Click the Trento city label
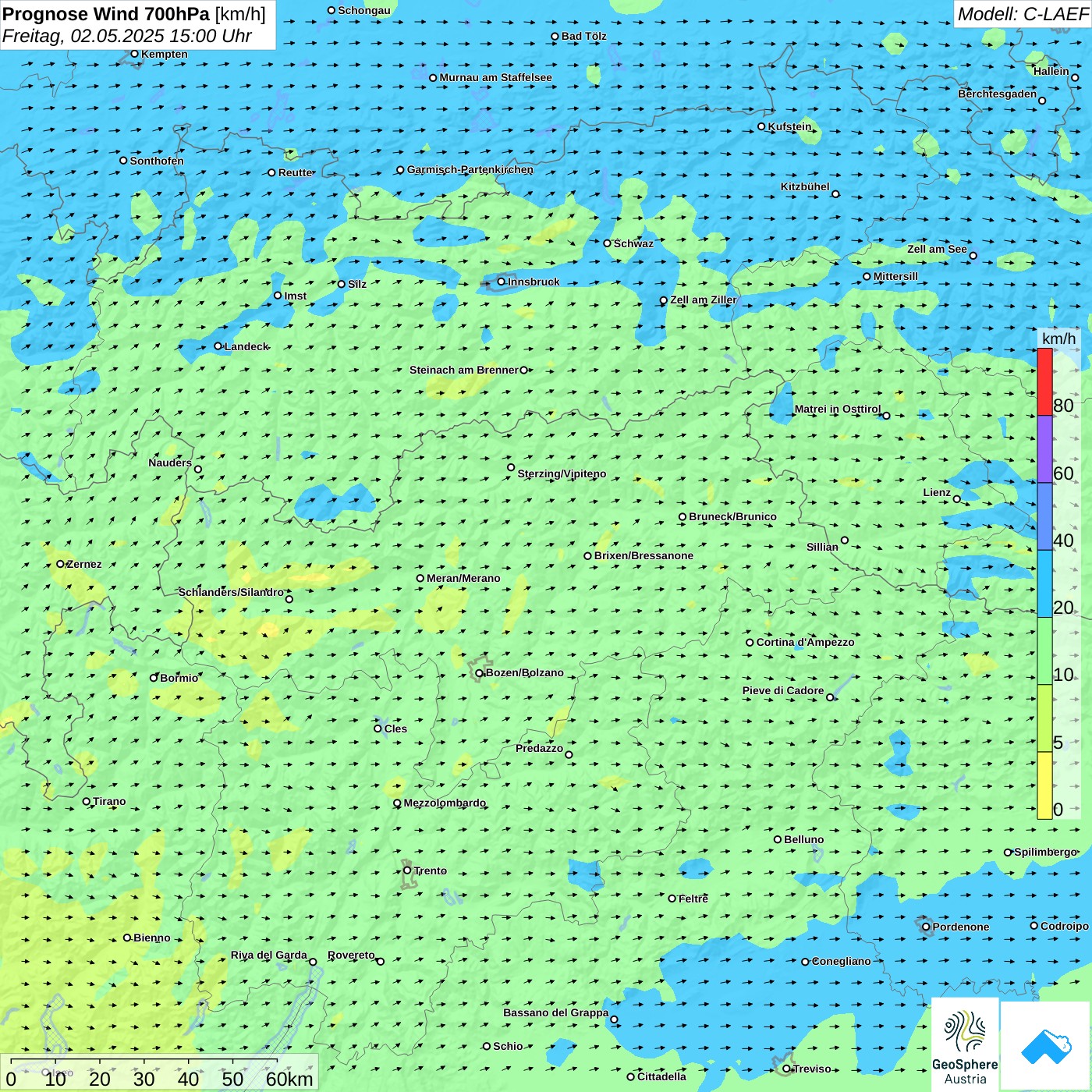 431,870
